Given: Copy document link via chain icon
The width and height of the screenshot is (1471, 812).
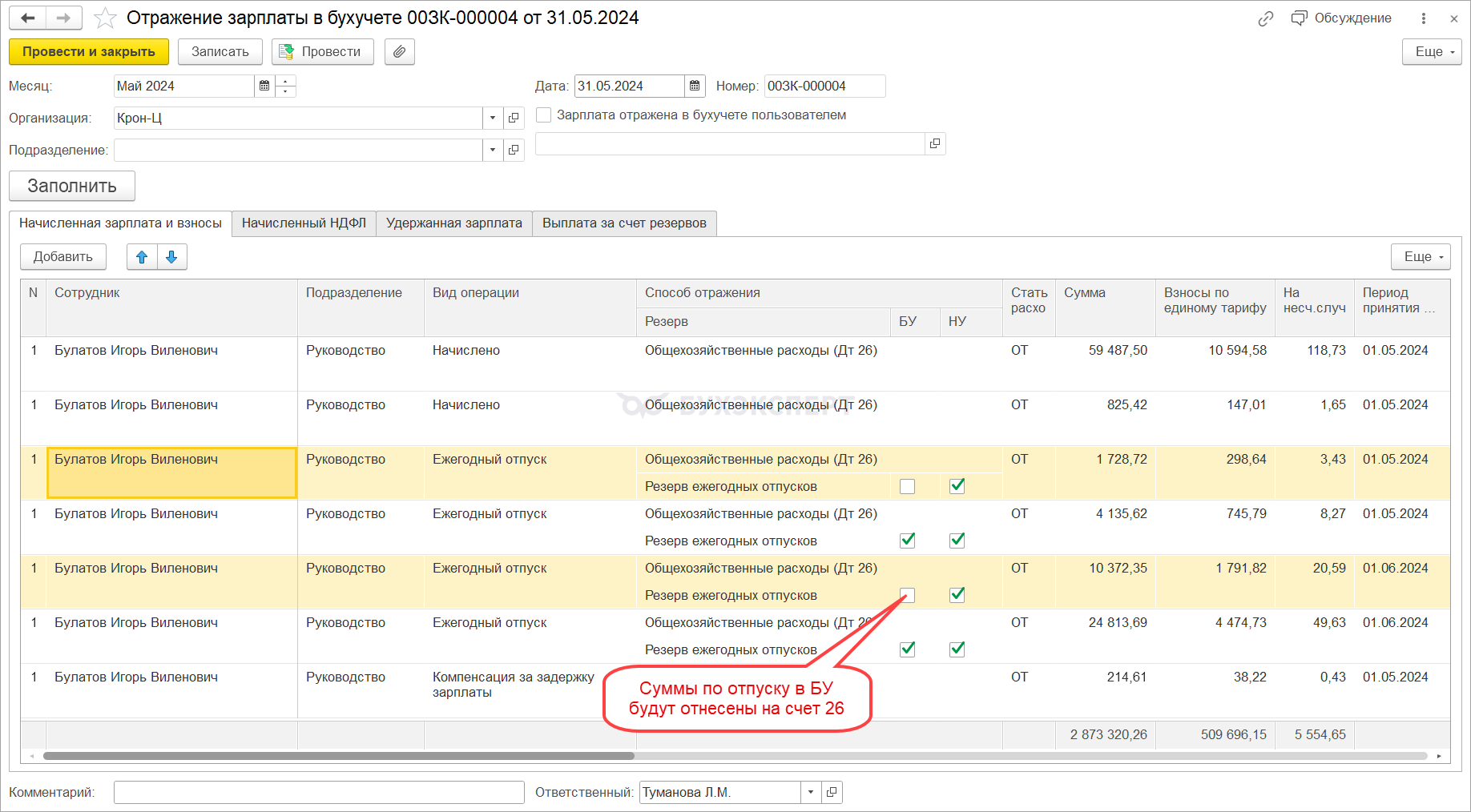Looking at the screenshot, I should point(1266,18).
